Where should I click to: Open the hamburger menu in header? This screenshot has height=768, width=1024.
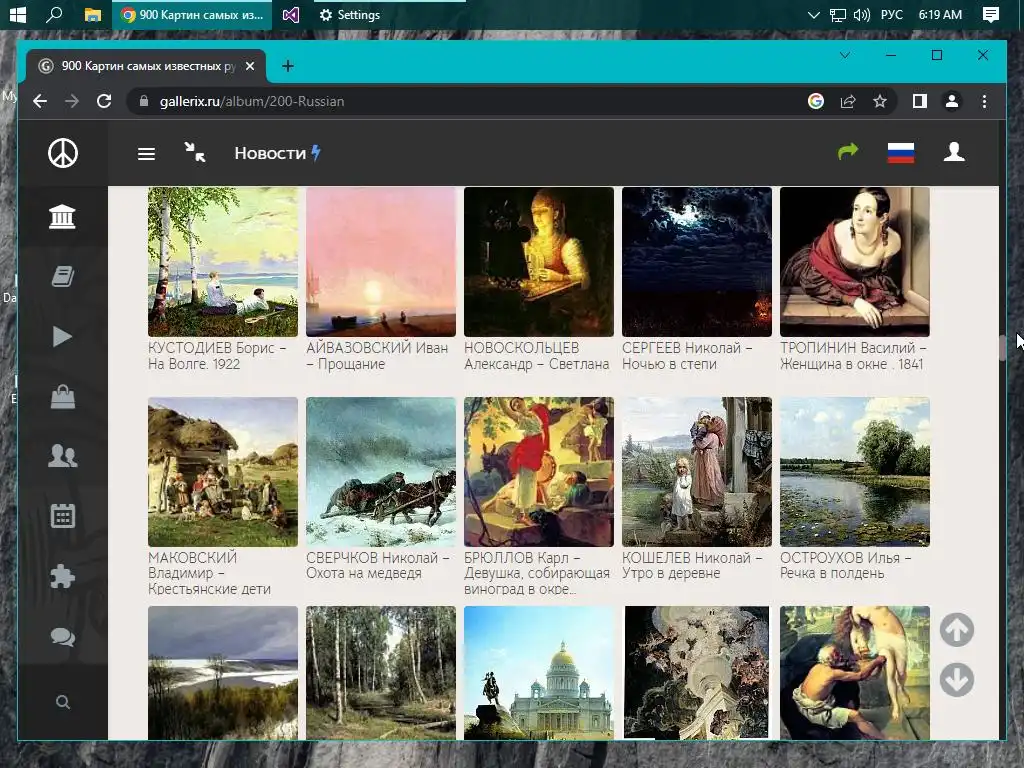(x=146, y=153)
